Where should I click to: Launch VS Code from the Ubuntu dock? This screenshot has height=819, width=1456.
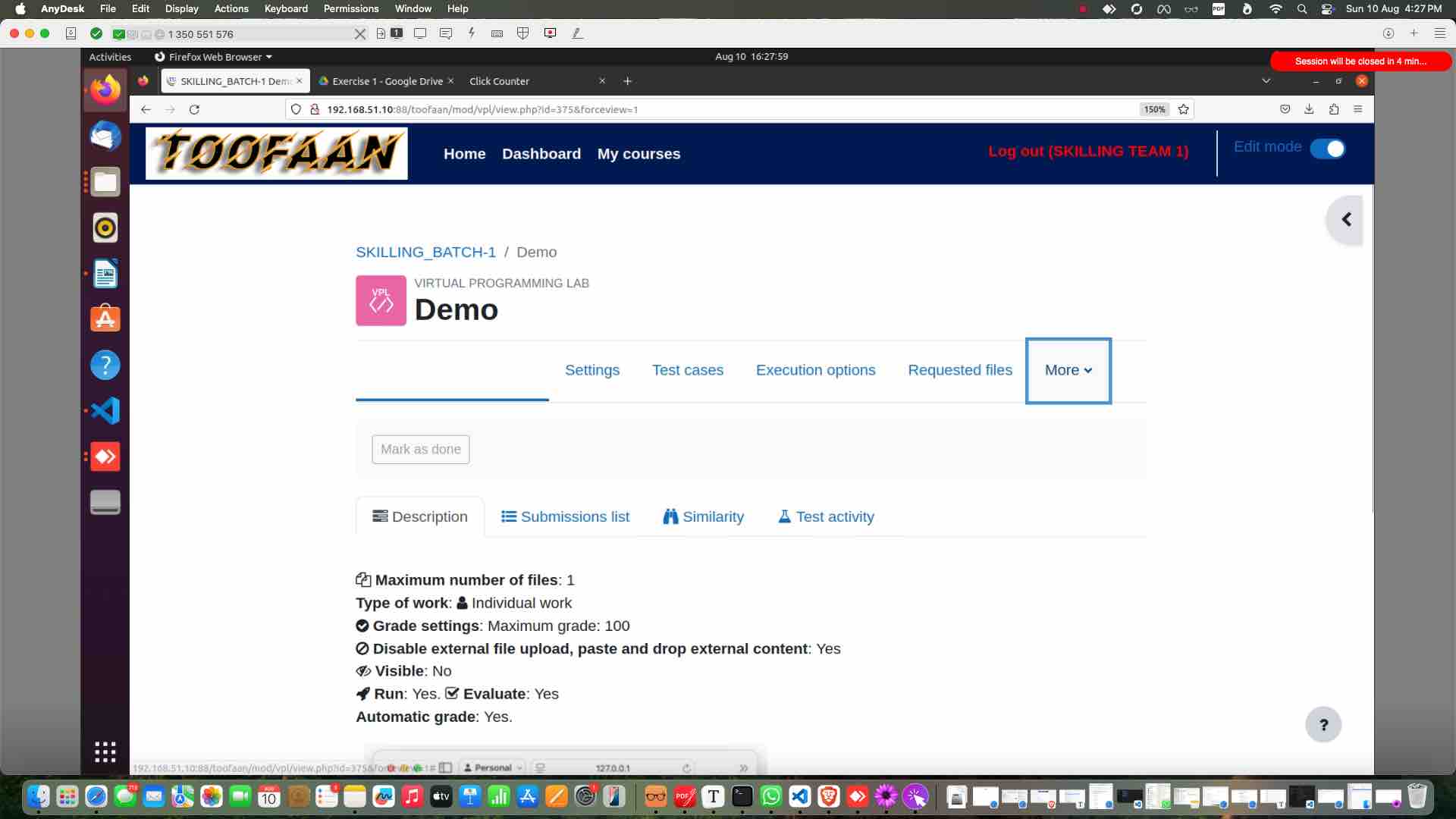coord(105,410)
